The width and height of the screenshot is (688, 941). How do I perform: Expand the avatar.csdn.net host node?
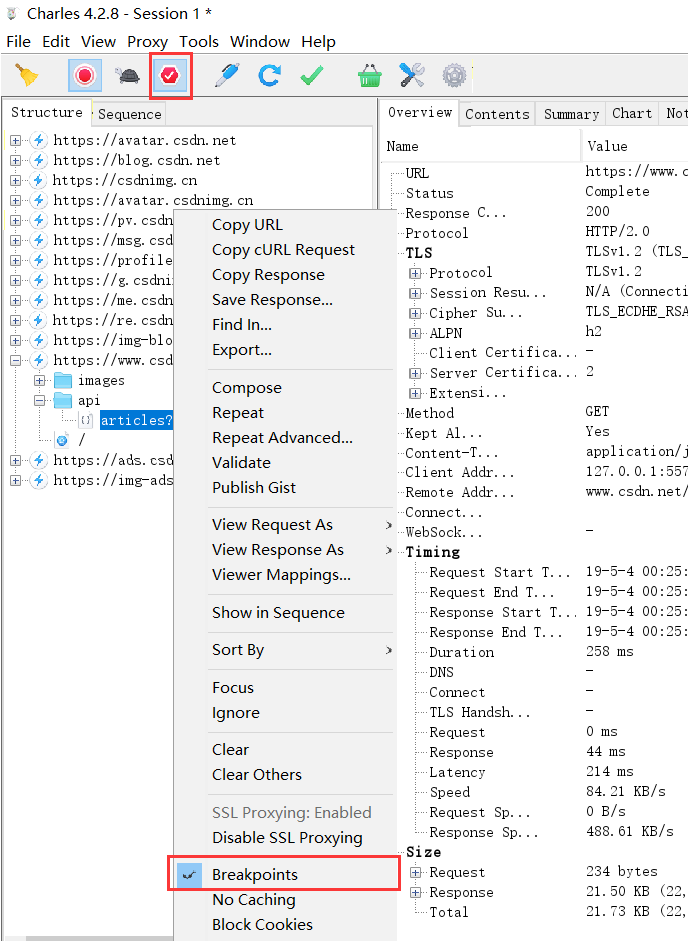[16, 140]
